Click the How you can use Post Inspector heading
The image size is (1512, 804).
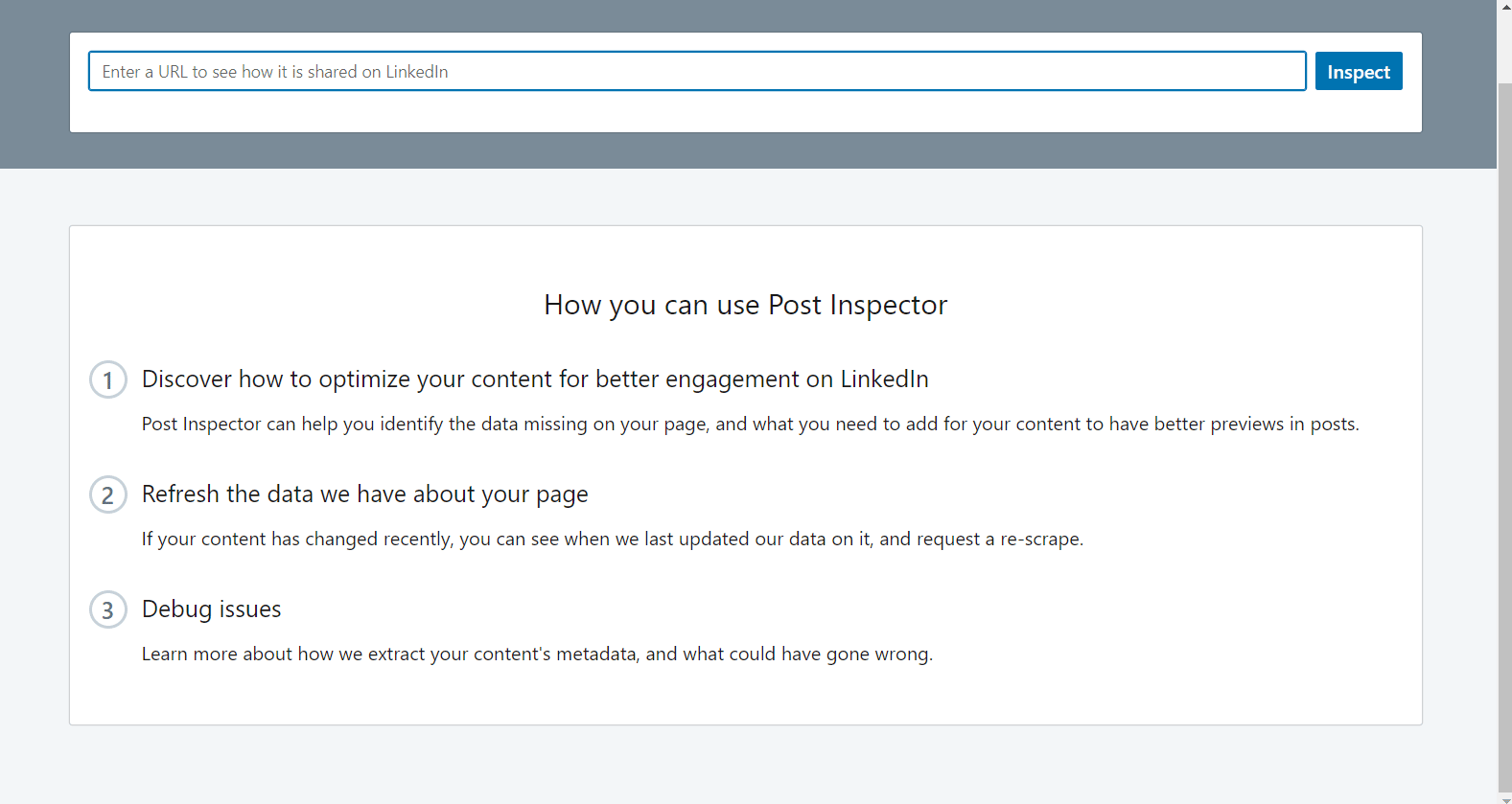[745, 305]
